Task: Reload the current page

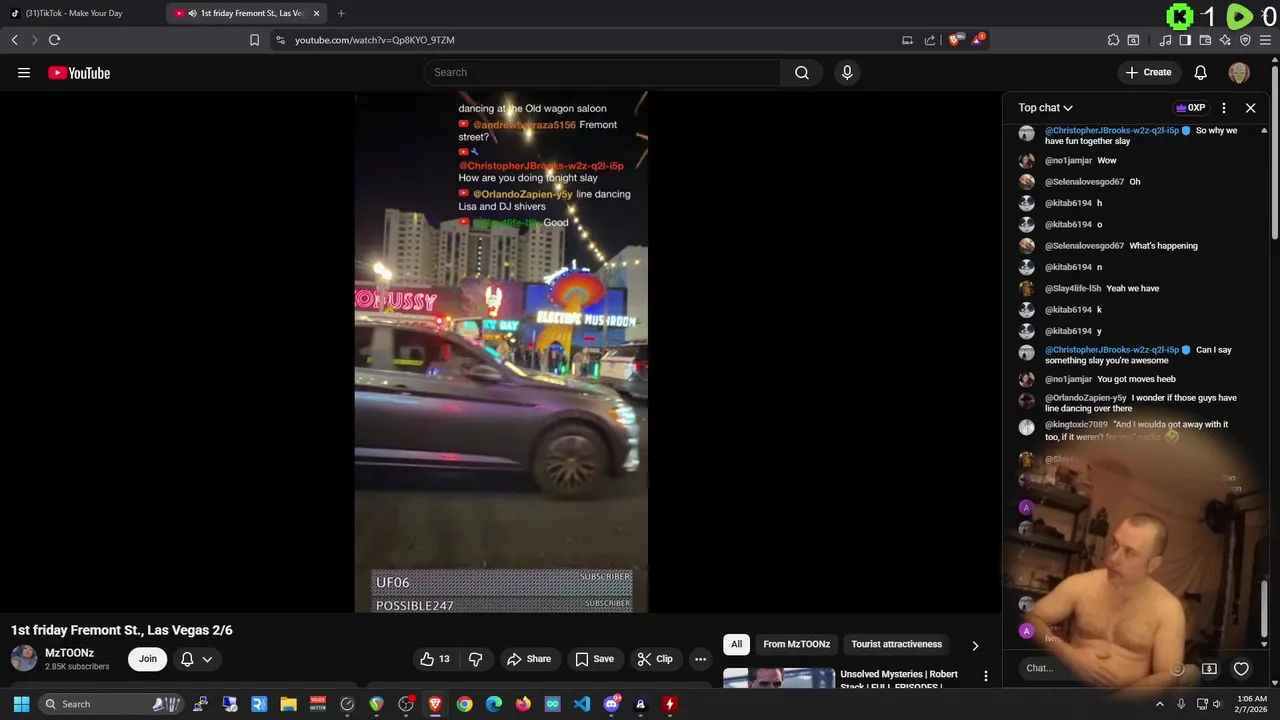Action: [54, 40]
